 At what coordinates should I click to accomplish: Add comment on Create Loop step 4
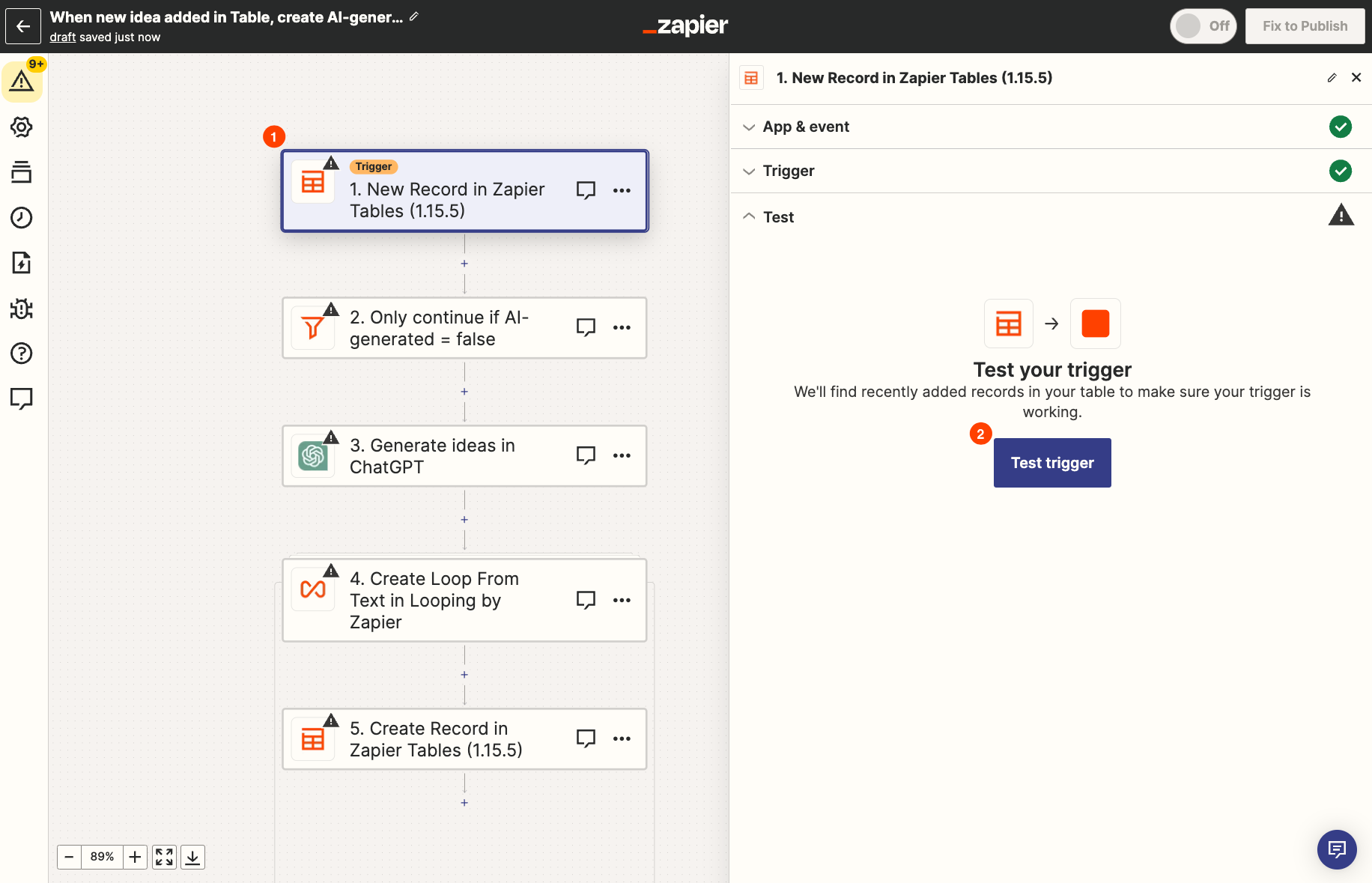coord(586,600)
